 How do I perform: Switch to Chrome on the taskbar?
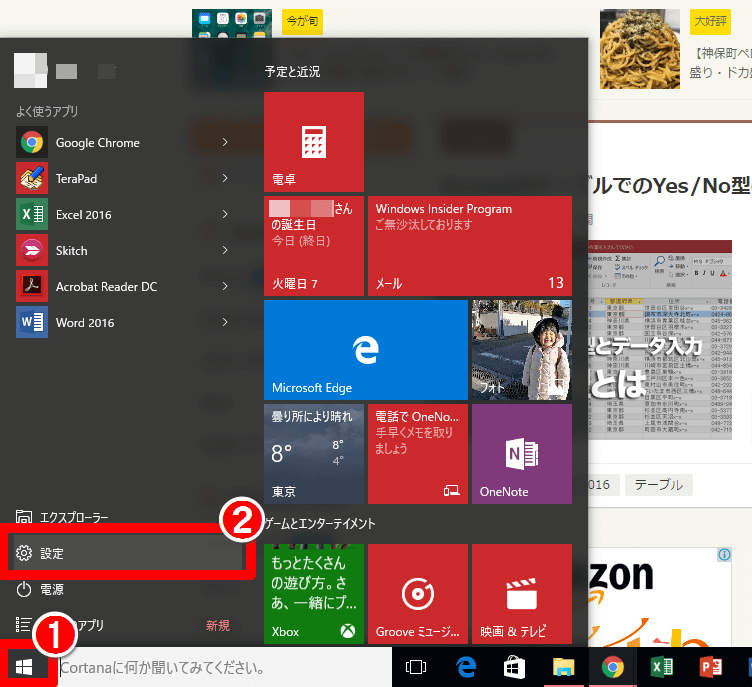point(613,667)
